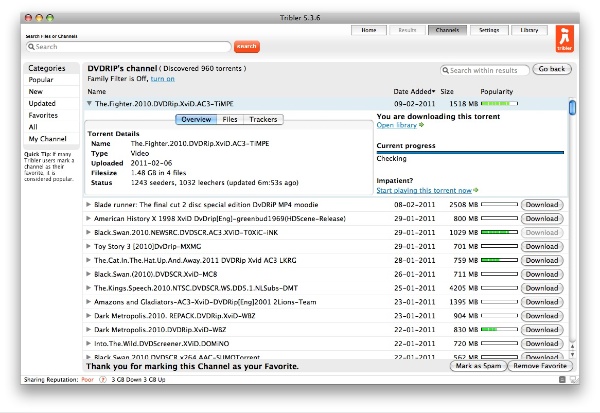Sort by Size column header
Viewport: 600px width, 413px height.
[x=447, y=91]
